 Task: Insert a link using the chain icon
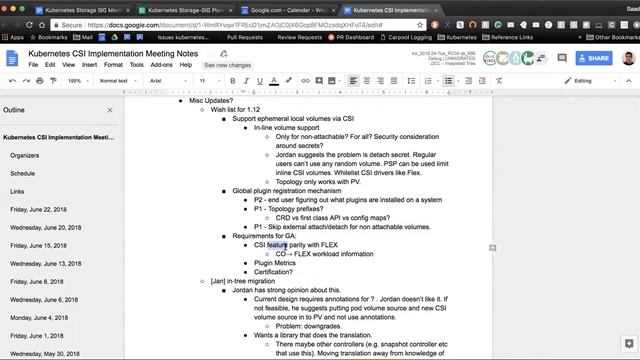pyautogui.click(x=305, y=81)
